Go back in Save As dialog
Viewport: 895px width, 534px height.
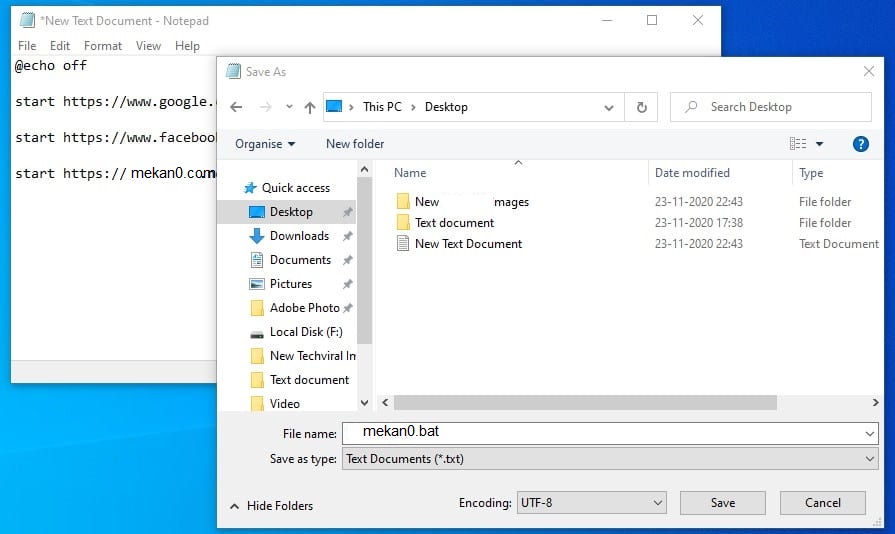click(236, 107)
